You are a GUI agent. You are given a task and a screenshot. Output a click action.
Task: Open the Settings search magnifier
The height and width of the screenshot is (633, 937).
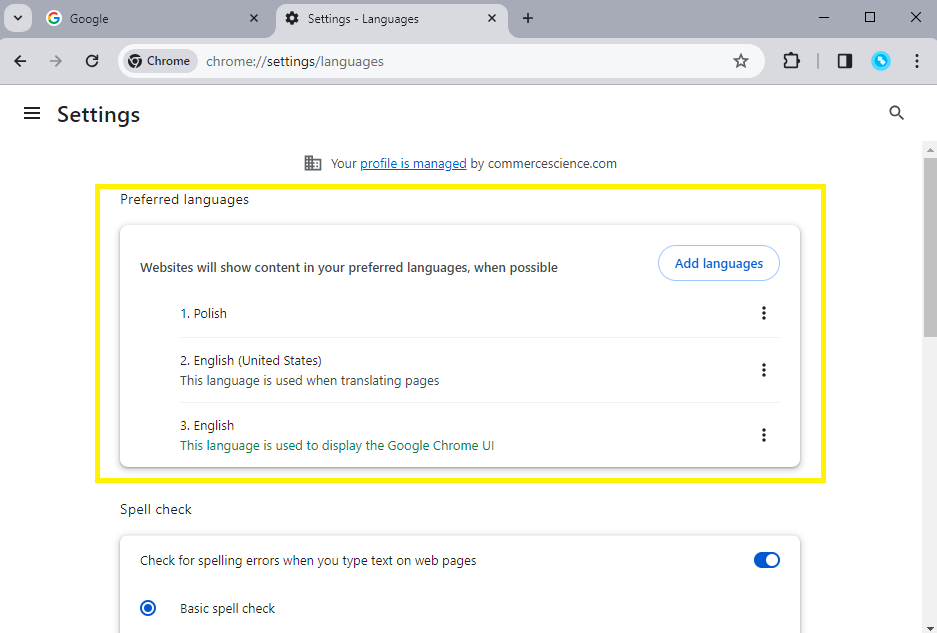tap(896, 113)
